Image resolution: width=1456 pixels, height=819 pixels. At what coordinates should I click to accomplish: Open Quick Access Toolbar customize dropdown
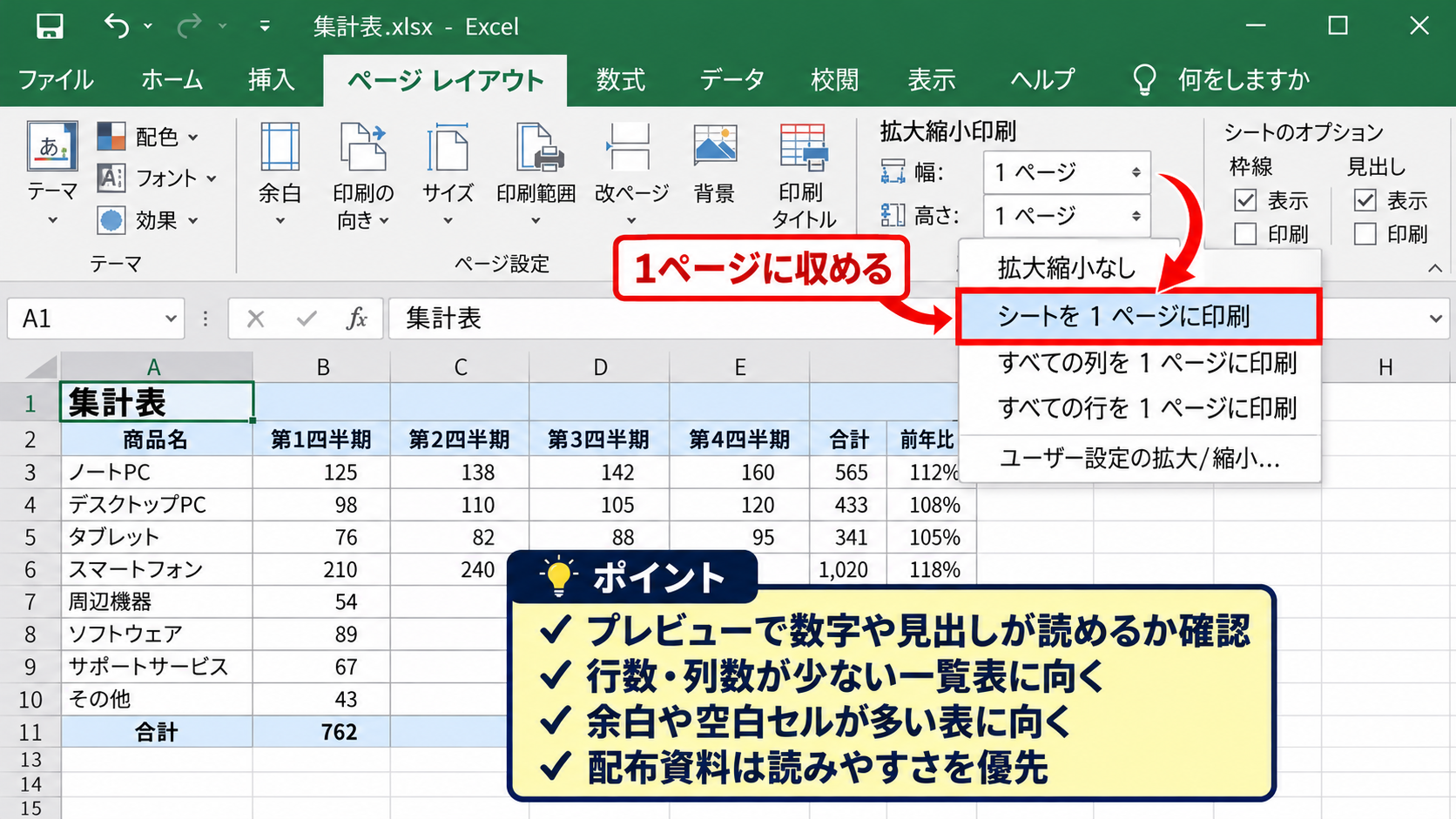[x=264, y=27]
